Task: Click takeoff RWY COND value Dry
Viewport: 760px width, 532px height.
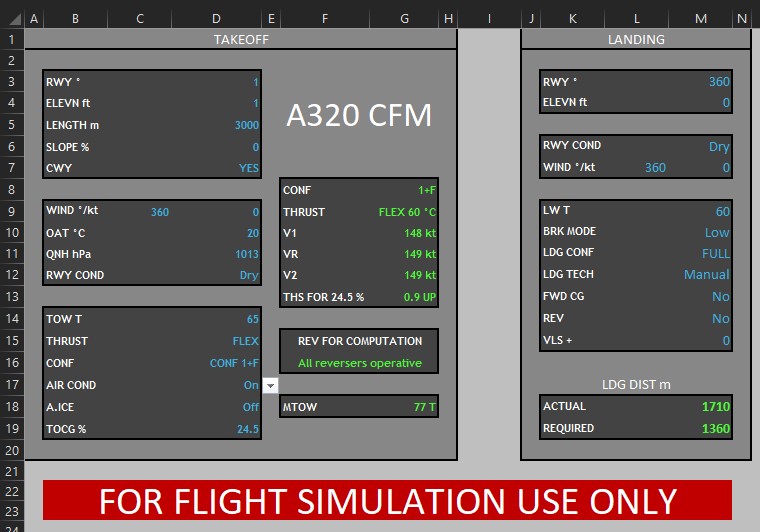Action: [x=249, y=275]
